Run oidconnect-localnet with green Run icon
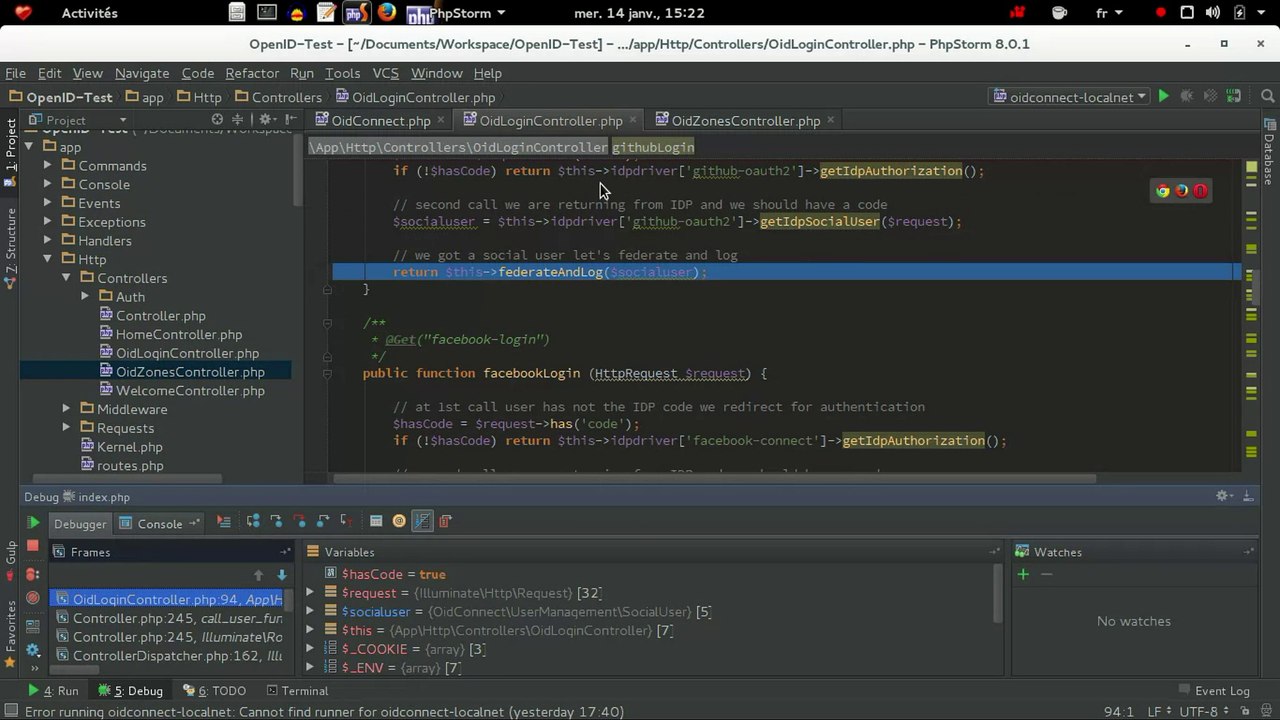 pos(1163,97)
